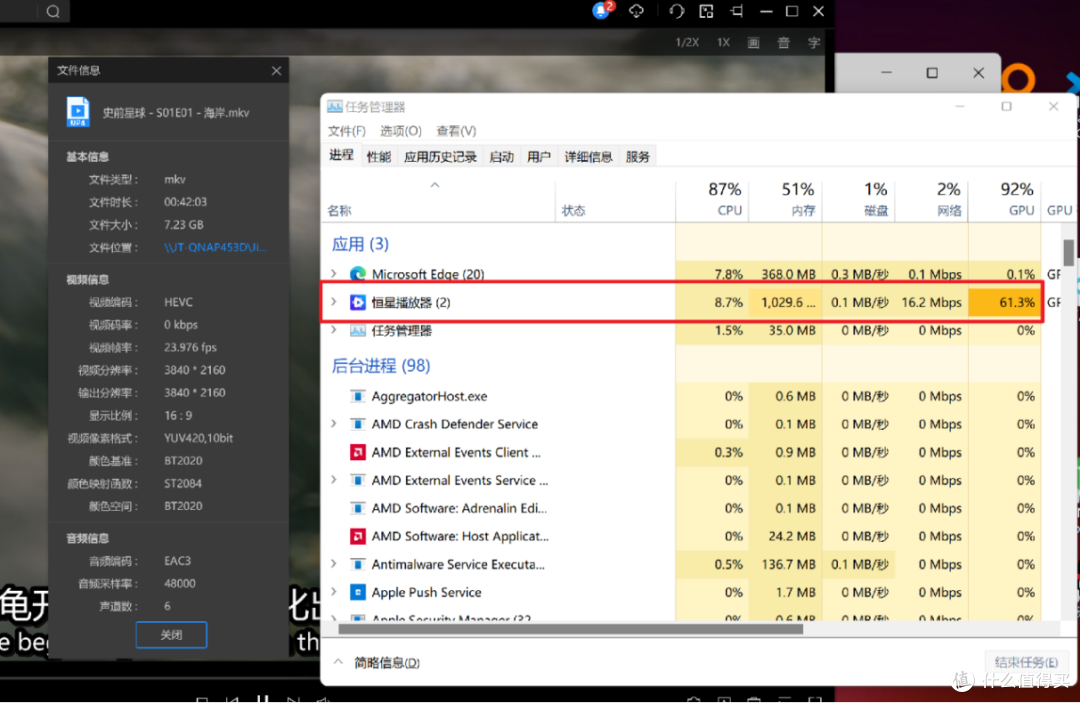
Task: Pause the video with the pause button
Action: pos(263,699)
